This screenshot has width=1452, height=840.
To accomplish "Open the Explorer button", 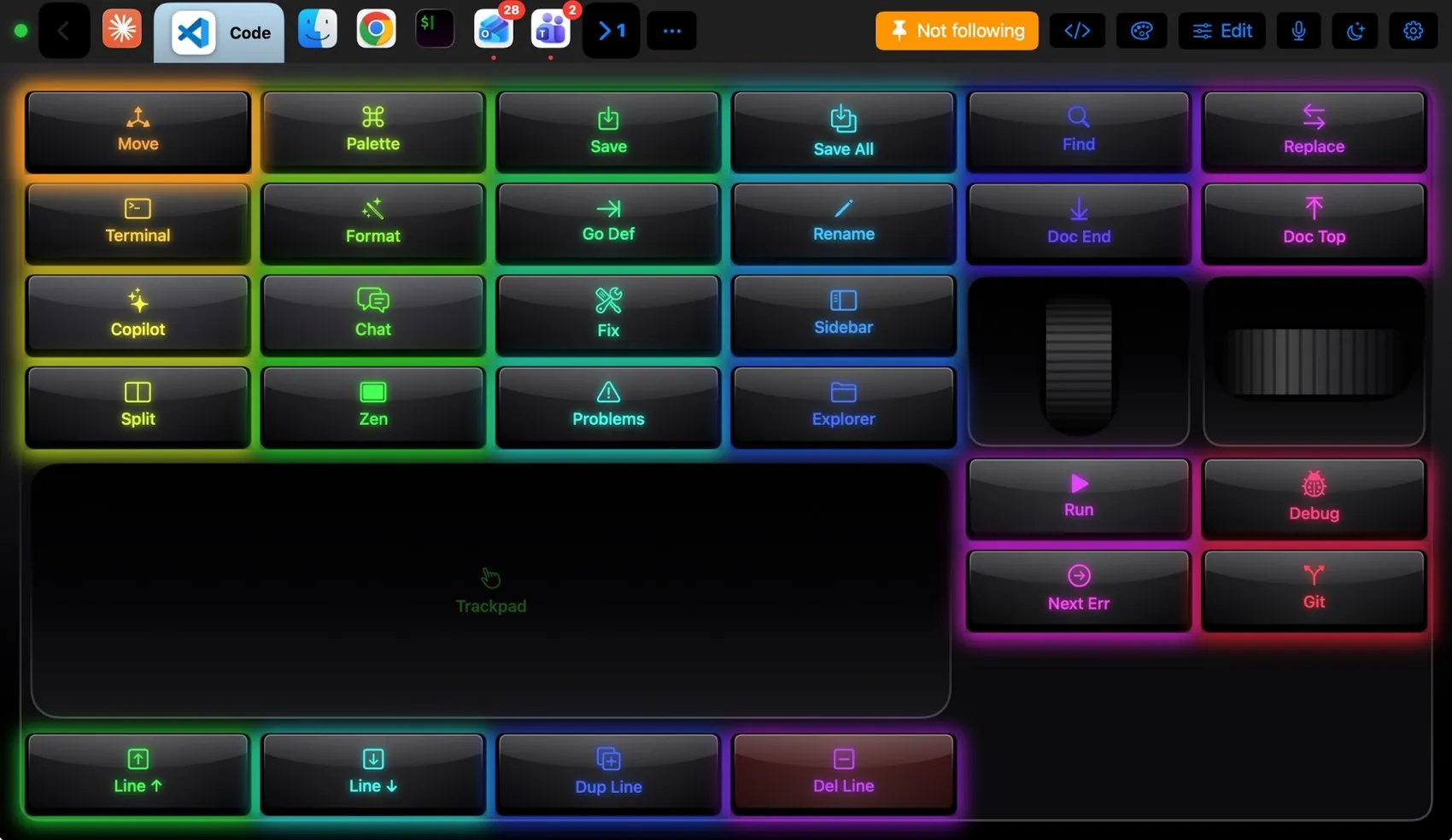I will click(844, 406).
